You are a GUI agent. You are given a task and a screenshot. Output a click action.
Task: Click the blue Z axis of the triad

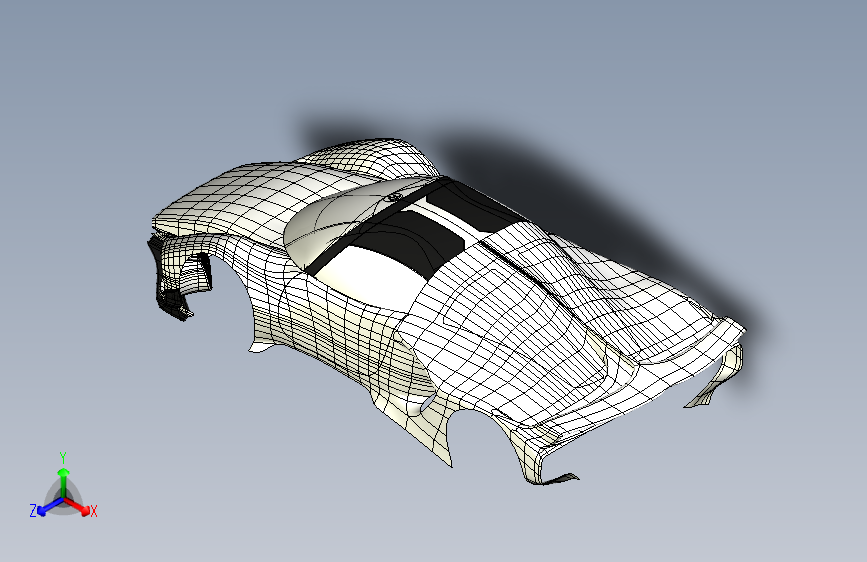[50, 507]
